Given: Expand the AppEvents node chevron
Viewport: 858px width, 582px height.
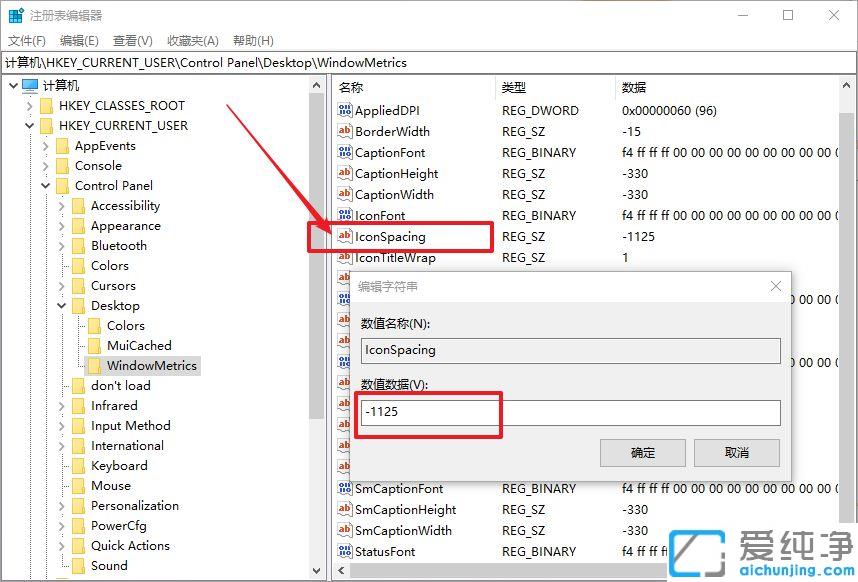Looking at the screenshot, I should 47,145.
